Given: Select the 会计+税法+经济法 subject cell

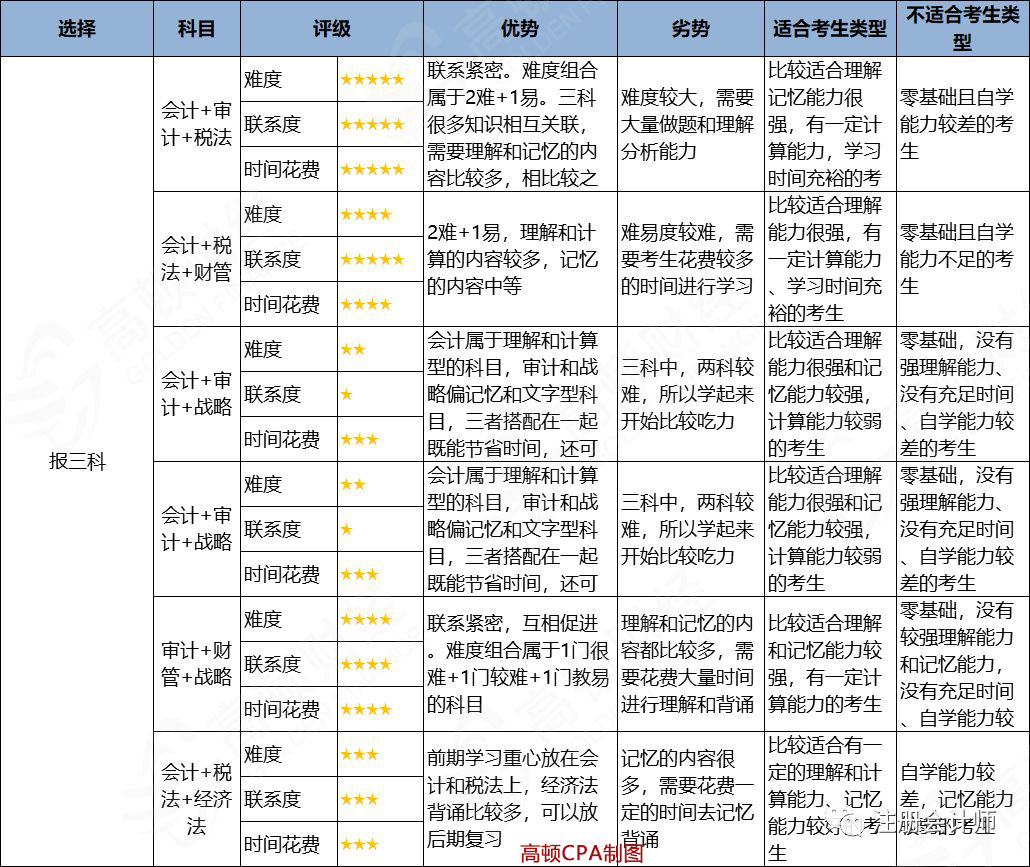Looking at the screenshot, I should coord(196,799).
